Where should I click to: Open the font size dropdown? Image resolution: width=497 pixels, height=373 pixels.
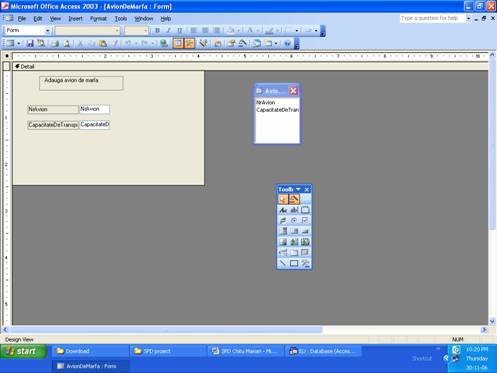pyautogui.click(x=136, y=31)
